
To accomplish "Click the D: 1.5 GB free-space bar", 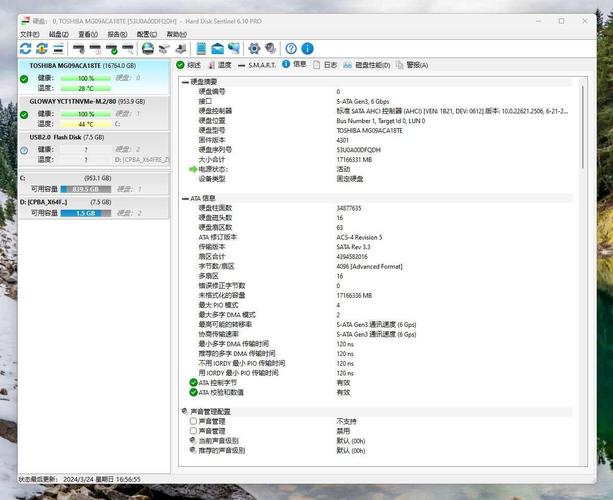I will coord(86,213).
